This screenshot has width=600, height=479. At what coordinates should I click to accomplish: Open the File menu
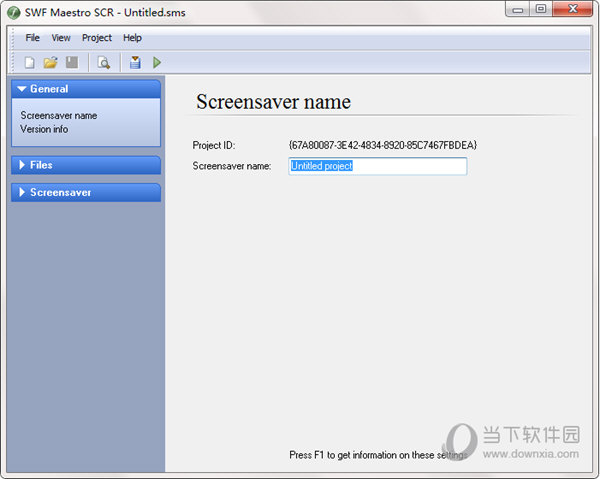pos(33,38)
